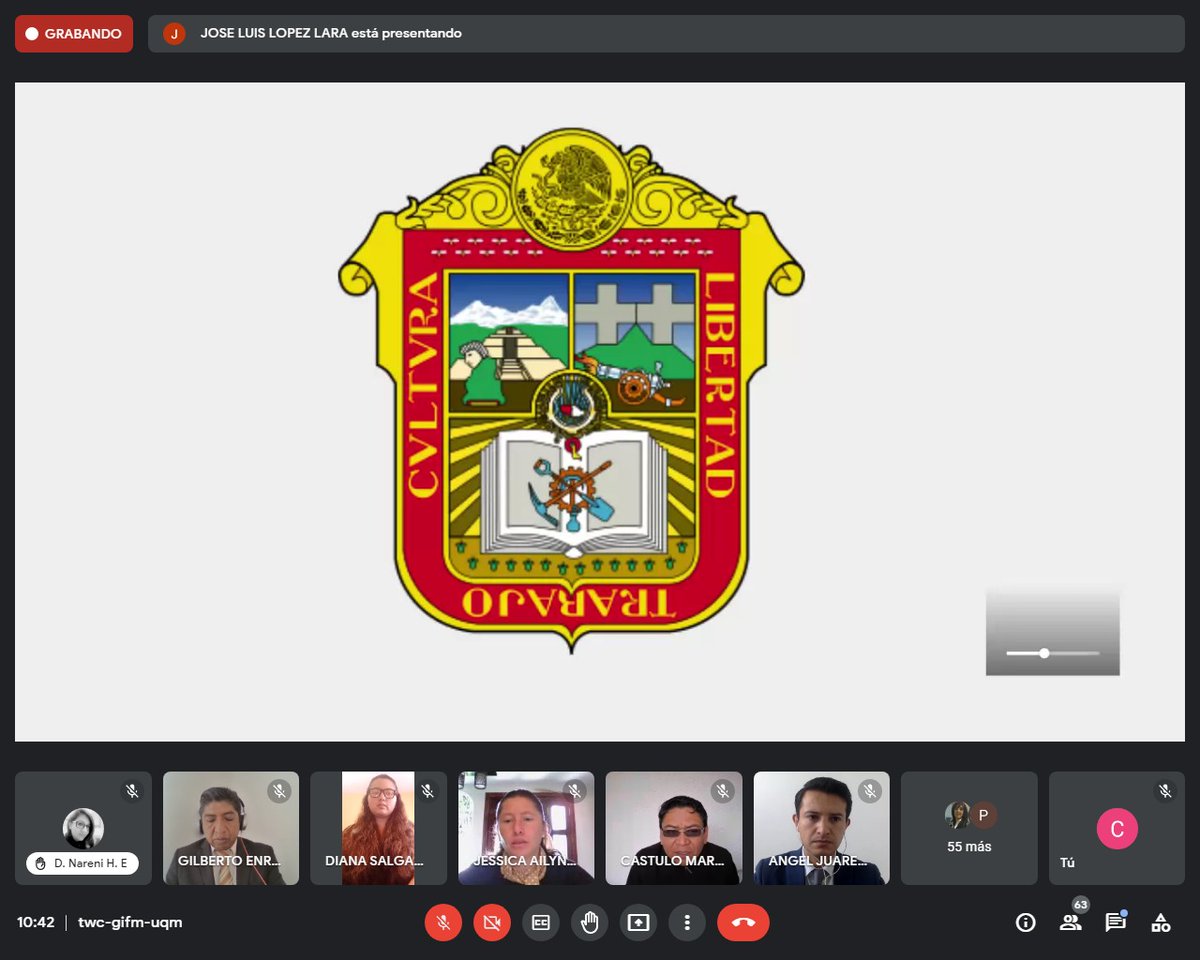Click muted mic icon on GILBERTO tile
Image resolution: width=1200 pixels, height=960 pixels.
(x=279, y=791)
